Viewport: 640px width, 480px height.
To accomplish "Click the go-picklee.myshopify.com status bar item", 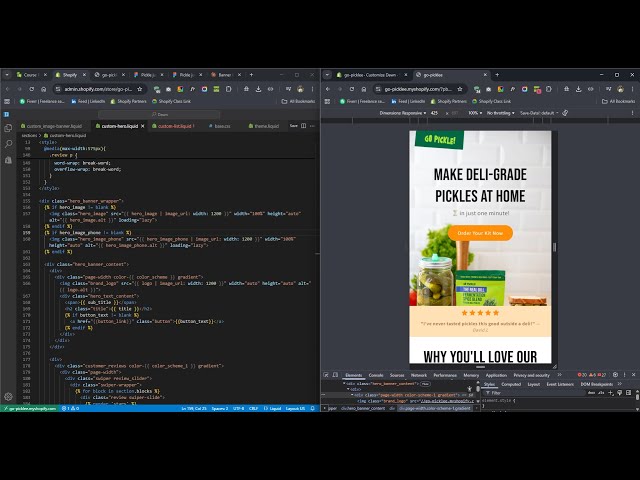I will (29, 408).
